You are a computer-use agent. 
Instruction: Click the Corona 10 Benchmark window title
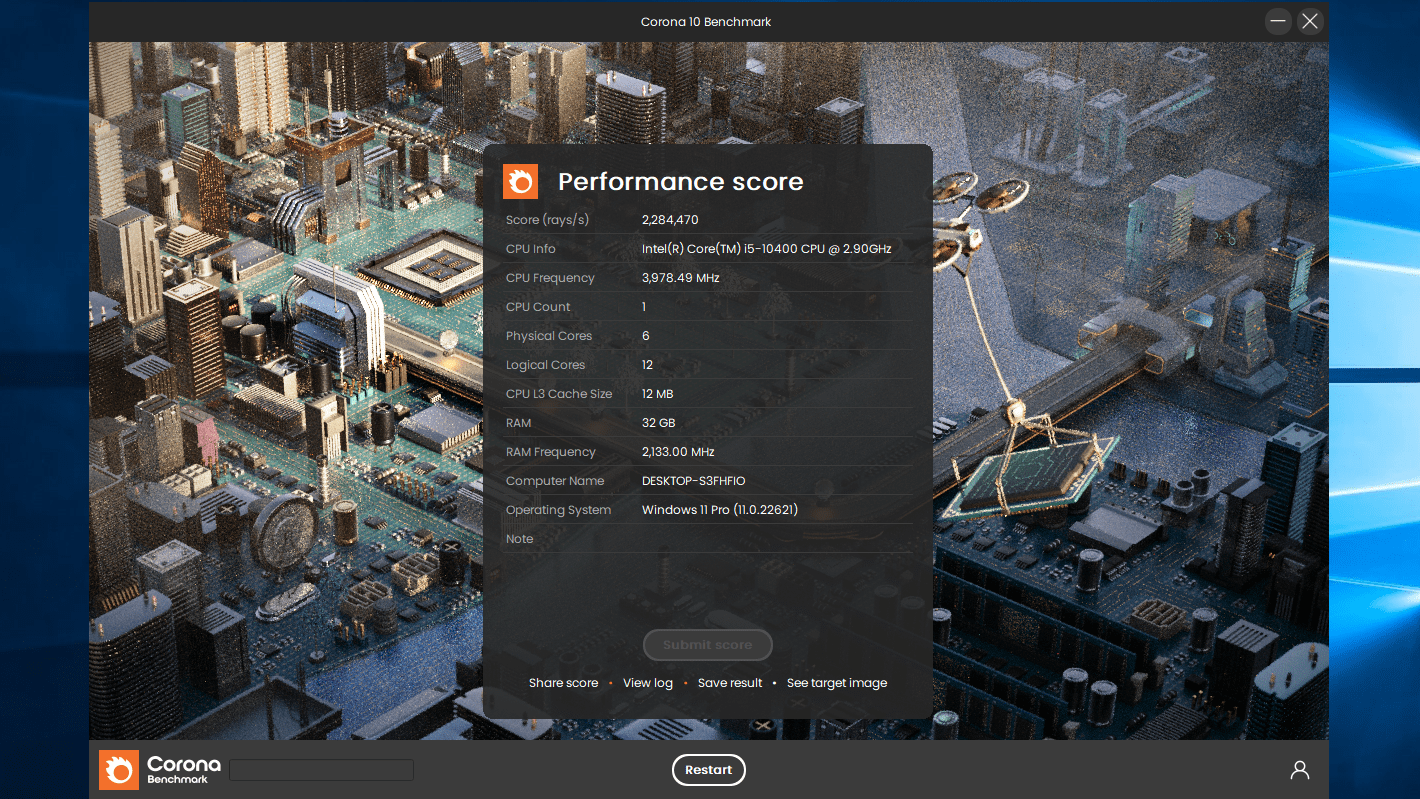[x=706, y=21]
